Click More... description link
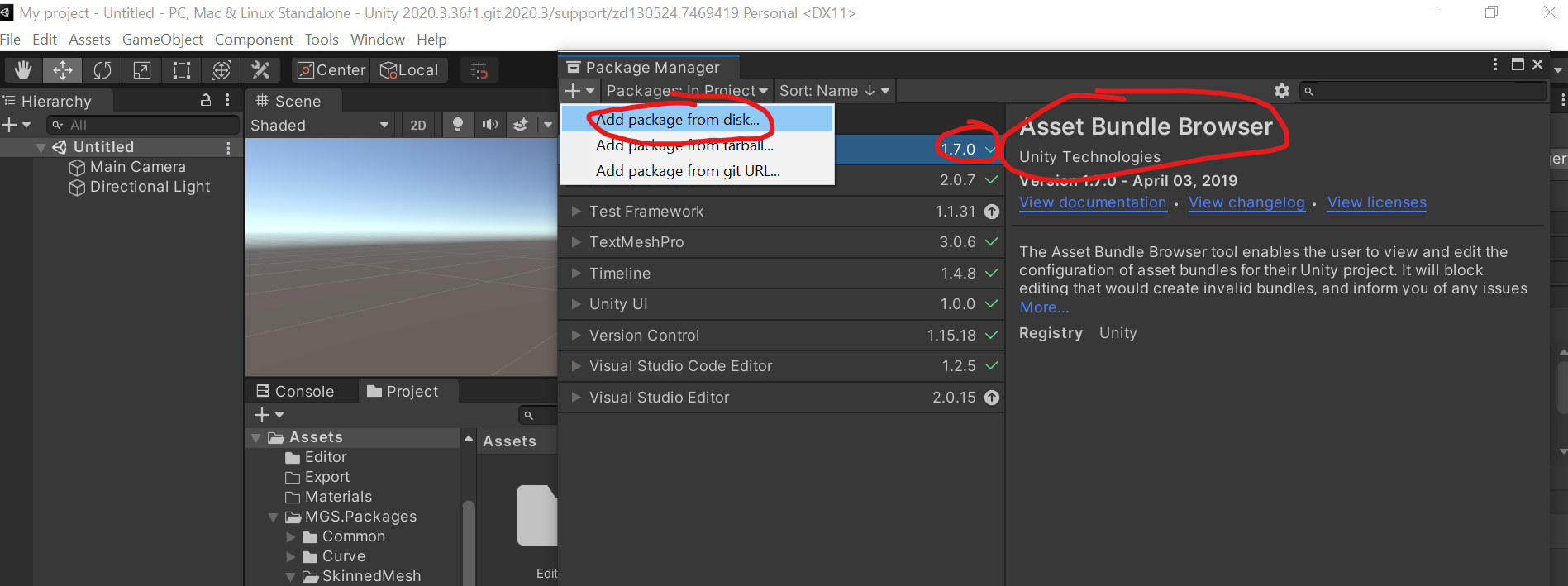The height and width of the screenshot is (586, 1568). (x=1044, y=307)
